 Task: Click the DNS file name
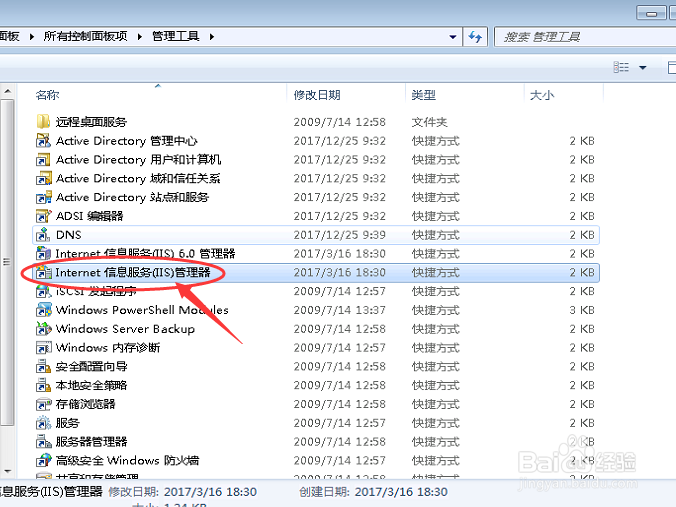[x=69, y=235]
